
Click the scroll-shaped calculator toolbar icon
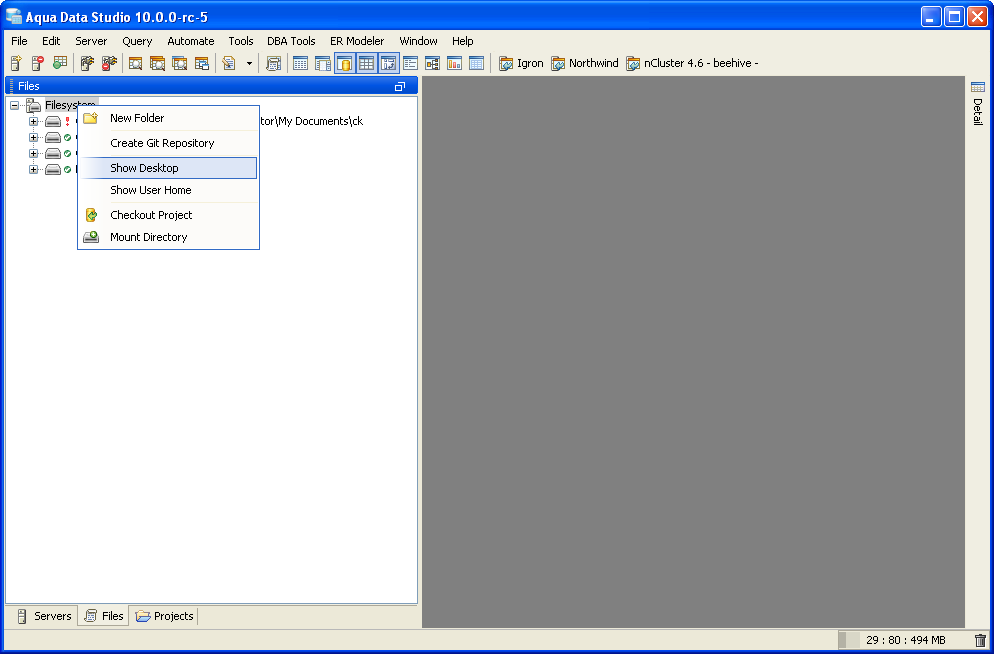point(273,63)
